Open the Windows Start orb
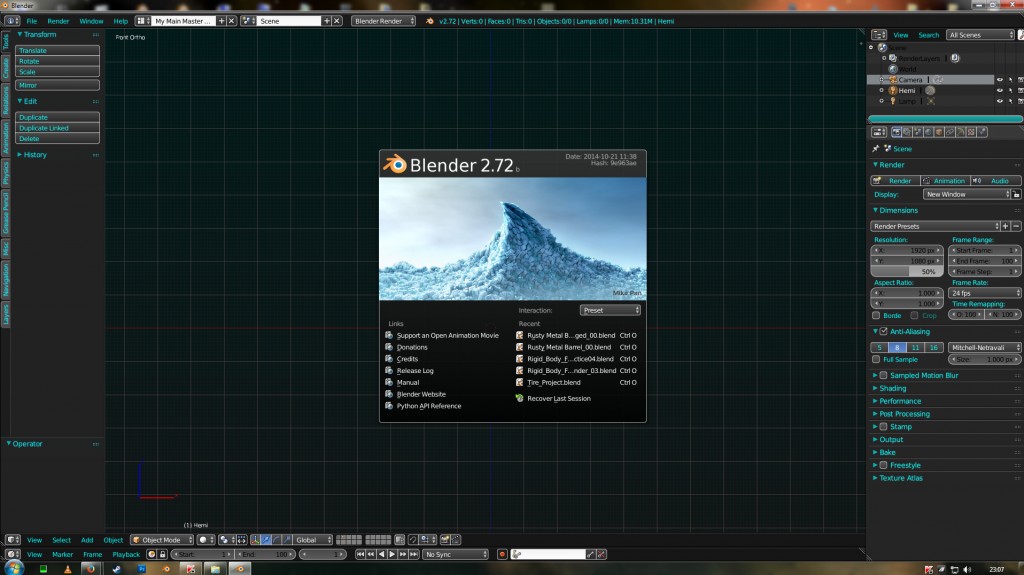The width and height of the screenshot is (1024, 575). [13, 567]
